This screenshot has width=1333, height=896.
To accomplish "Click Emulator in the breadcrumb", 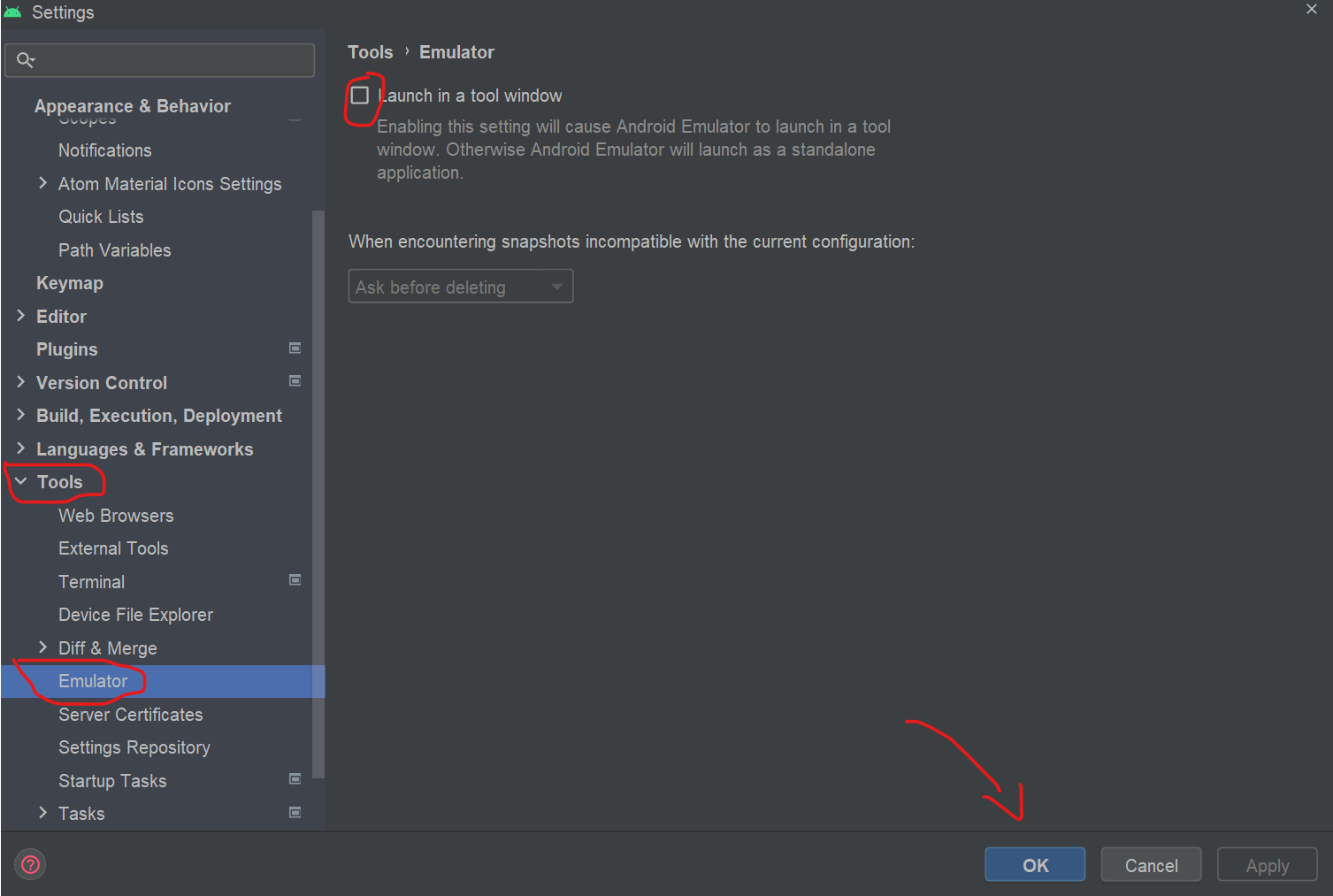I will [x=456, y=52].
